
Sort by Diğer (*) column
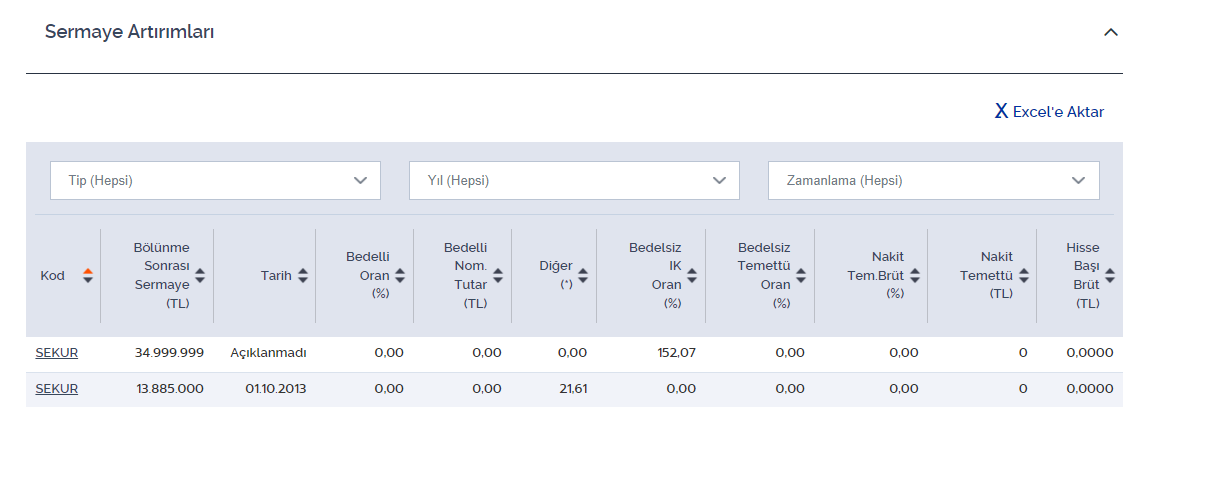(583, 276)
